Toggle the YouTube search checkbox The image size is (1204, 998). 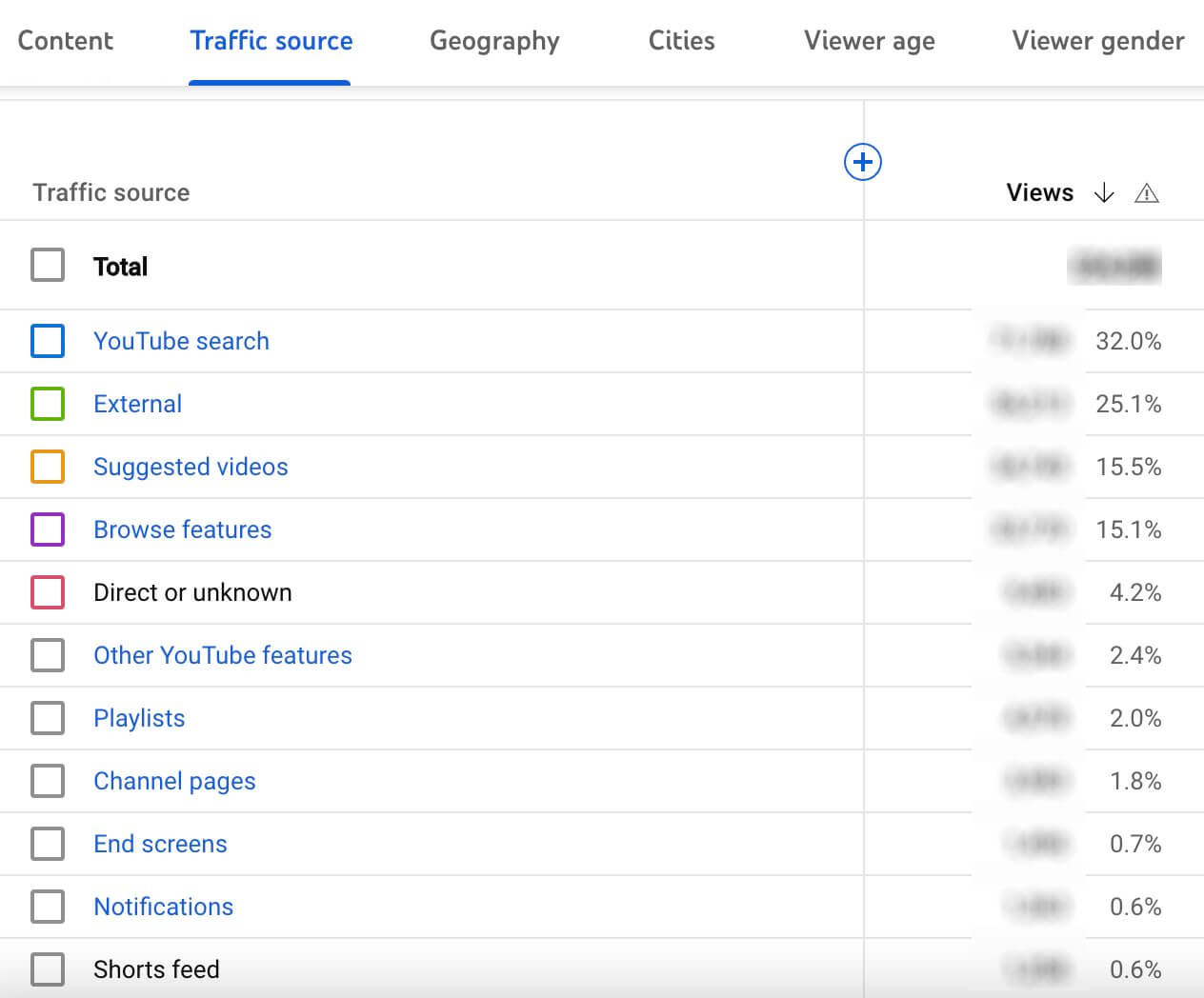coord(48,341)
